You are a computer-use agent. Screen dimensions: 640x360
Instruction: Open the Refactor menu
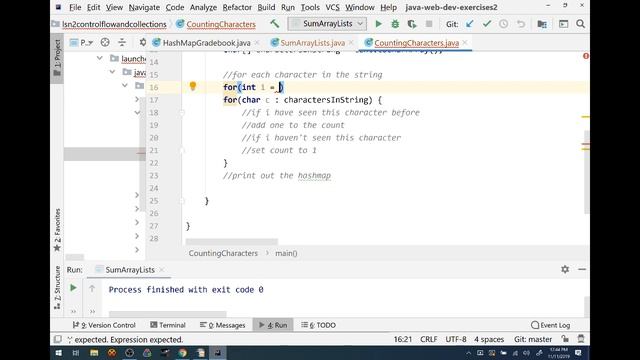237,7
